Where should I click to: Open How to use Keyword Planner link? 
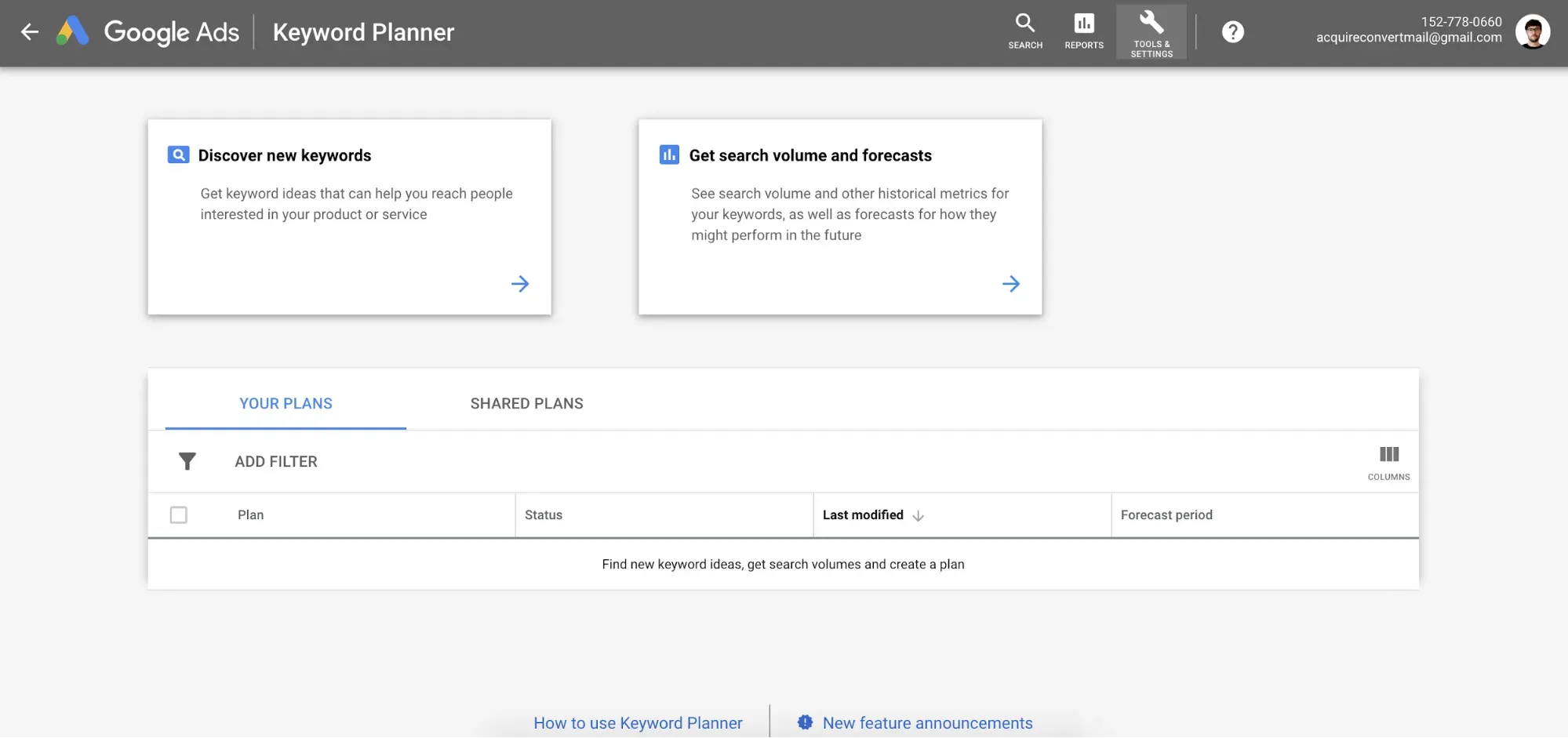tap(638, 722)
